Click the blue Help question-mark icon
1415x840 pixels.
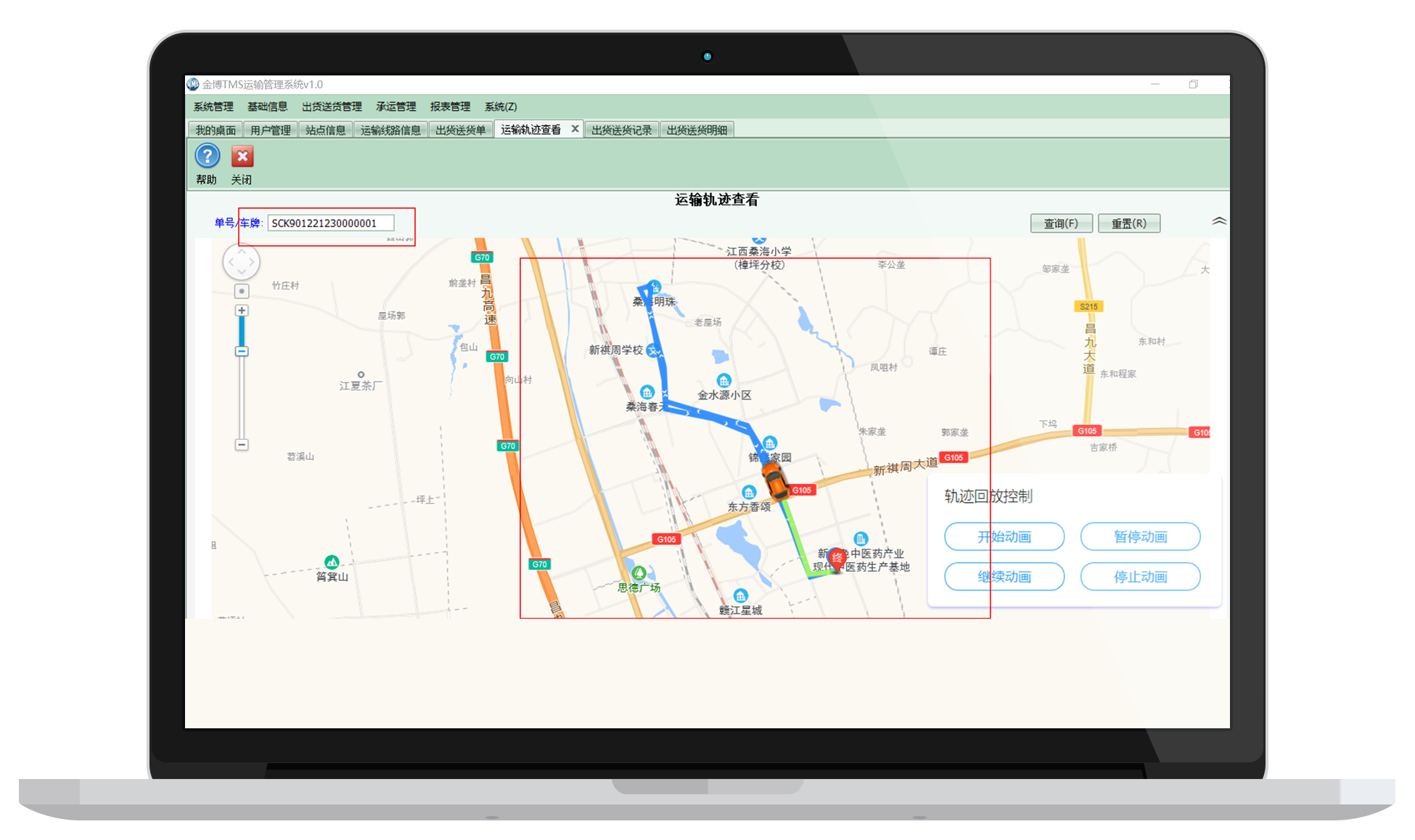tap(208, 156)
